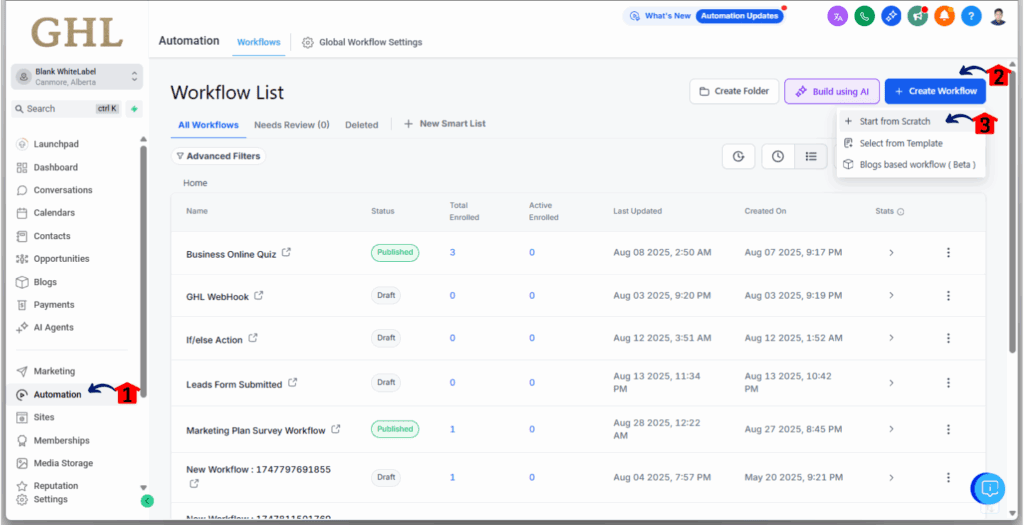
Task: Click the green phone dialer icon
Action: click(x=864, y=16)
